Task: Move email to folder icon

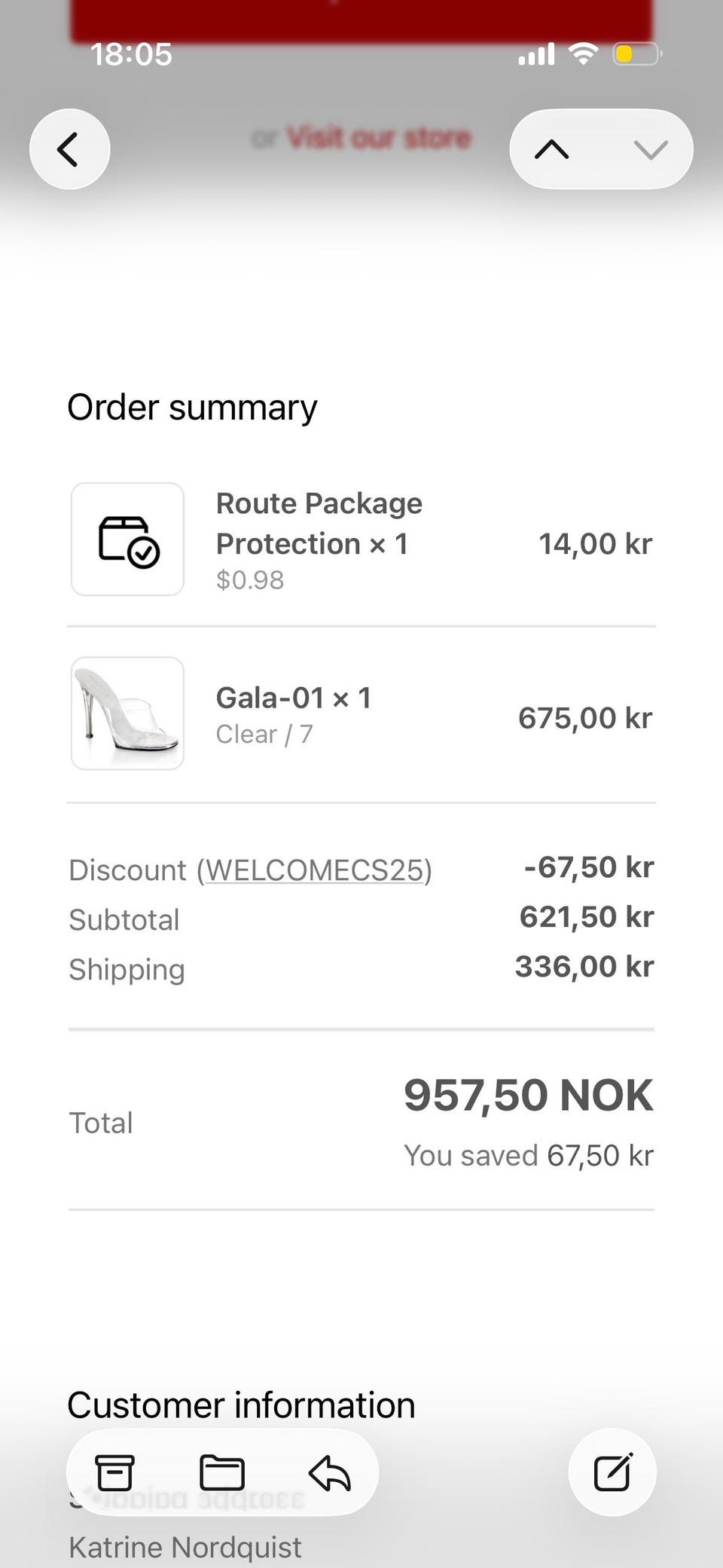Action: tap(221, 1472)
